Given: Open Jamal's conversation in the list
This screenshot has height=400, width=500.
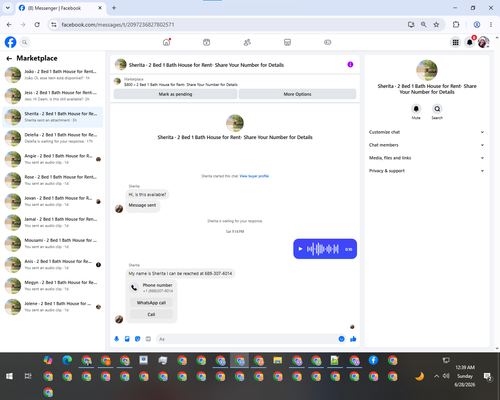Looking at the screenshot, I should pos(53,222).
